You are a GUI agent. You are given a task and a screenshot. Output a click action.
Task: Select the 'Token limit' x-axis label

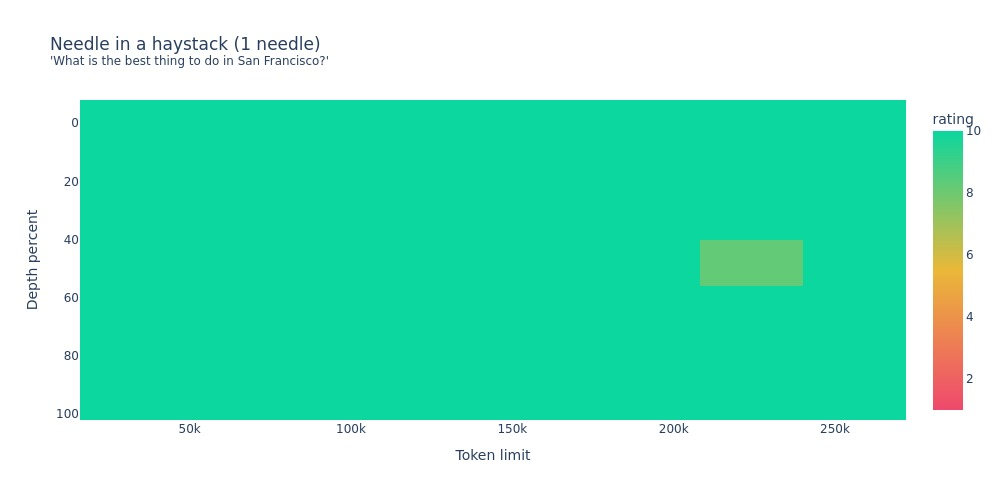(x=492, y=455)
